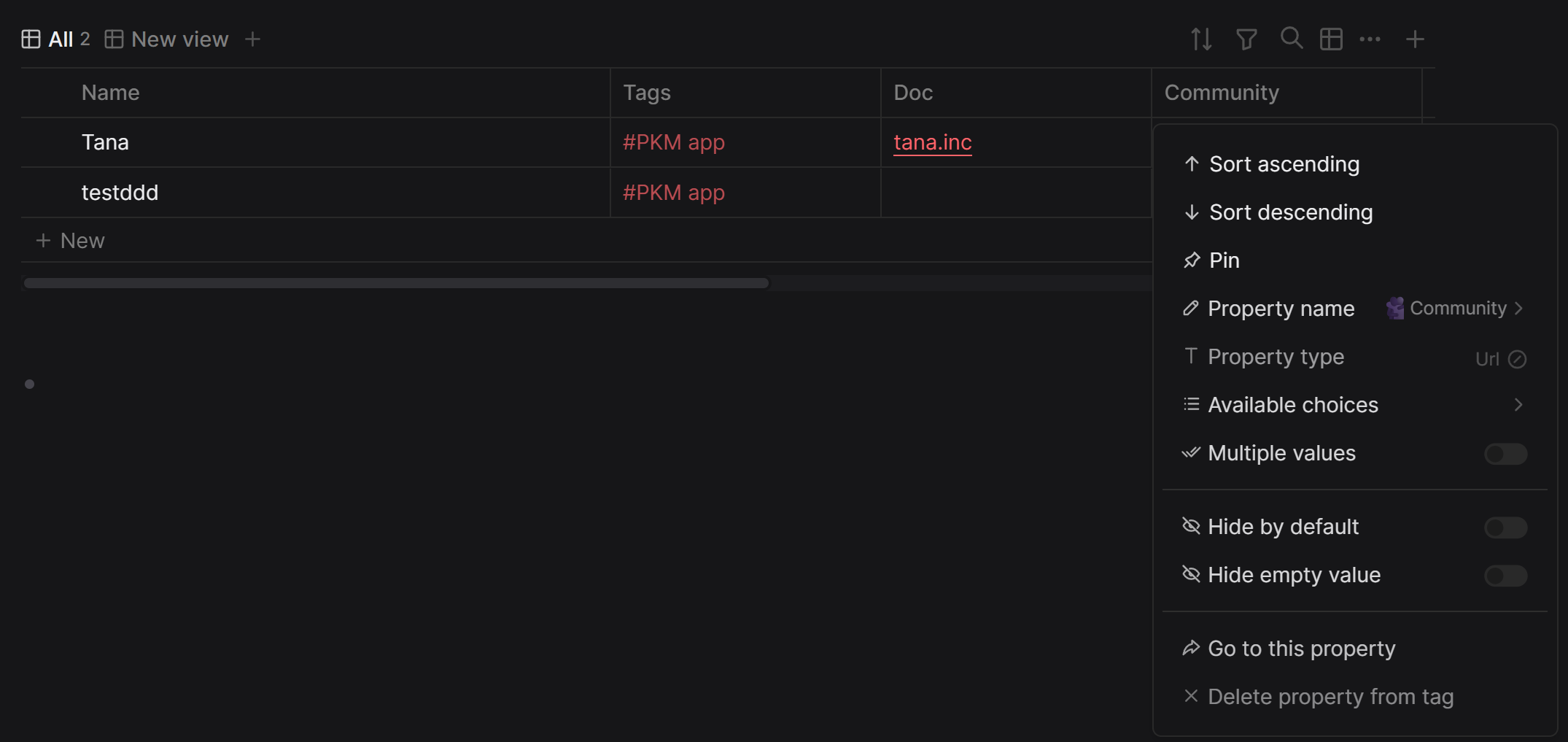Expand the Available choices submenu
The height and width of the screenshot is (742, 1568).
click(1518, 405)
